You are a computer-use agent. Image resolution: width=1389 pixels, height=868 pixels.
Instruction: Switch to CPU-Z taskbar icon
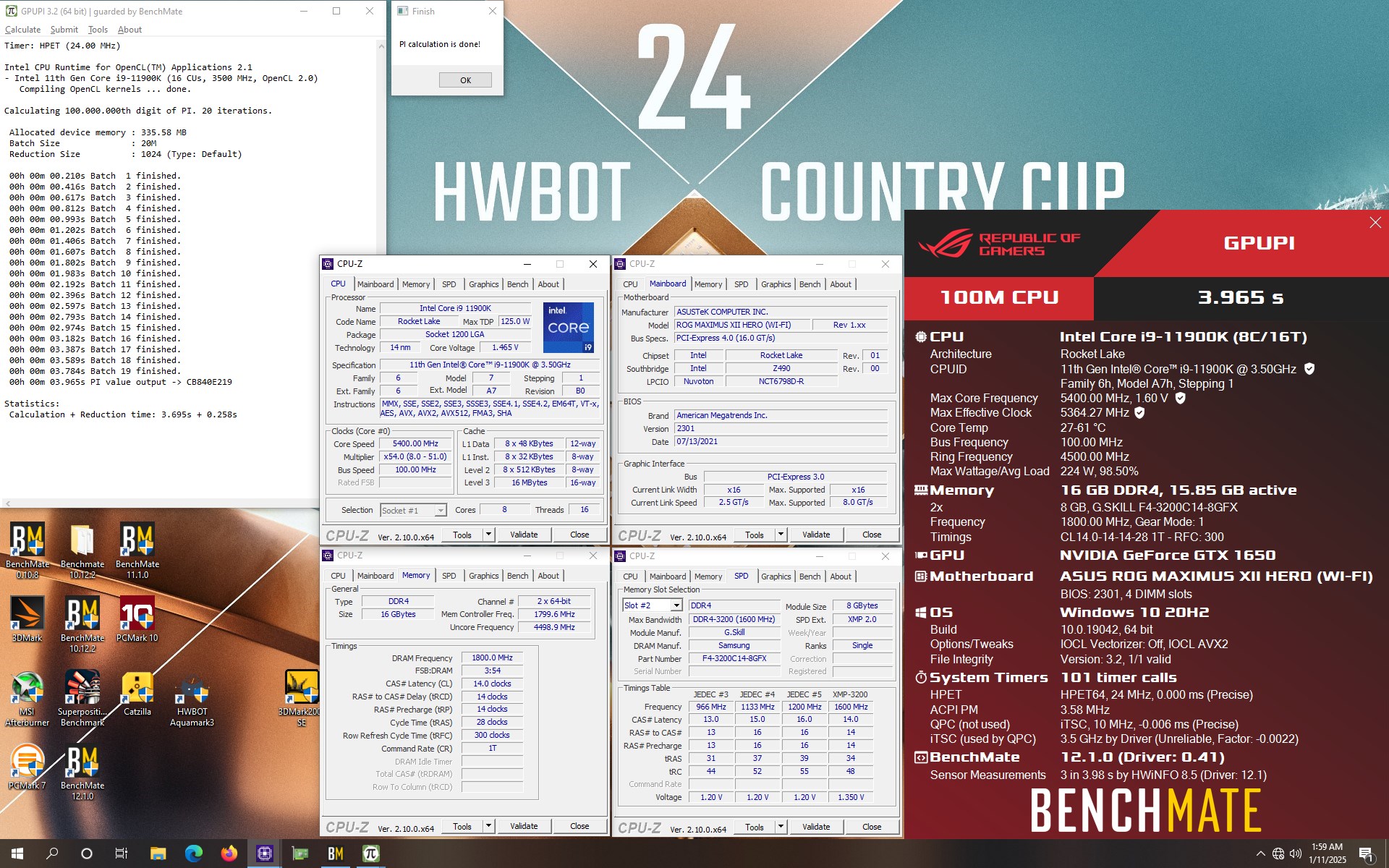coord(265,854)
